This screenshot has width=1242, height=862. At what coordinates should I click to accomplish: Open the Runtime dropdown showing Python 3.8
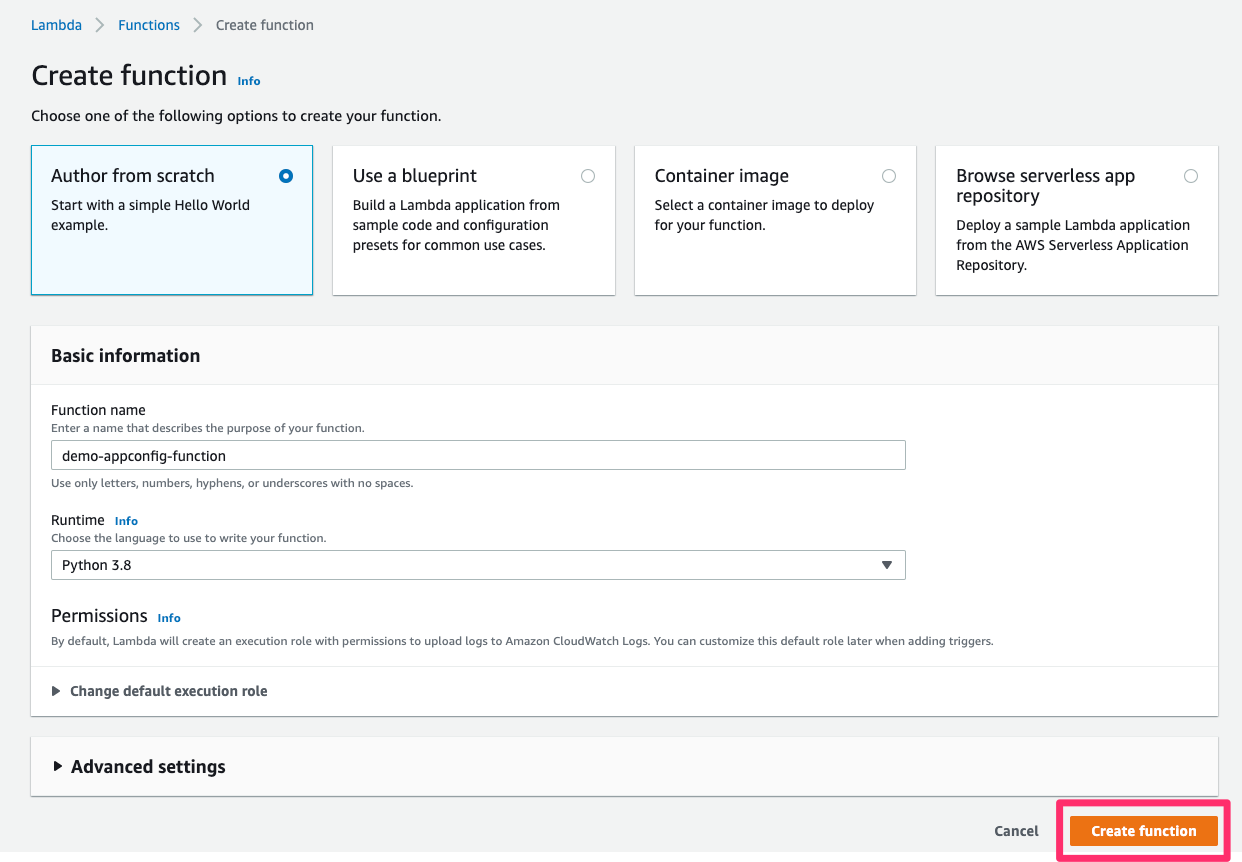[x=477, y=565]
